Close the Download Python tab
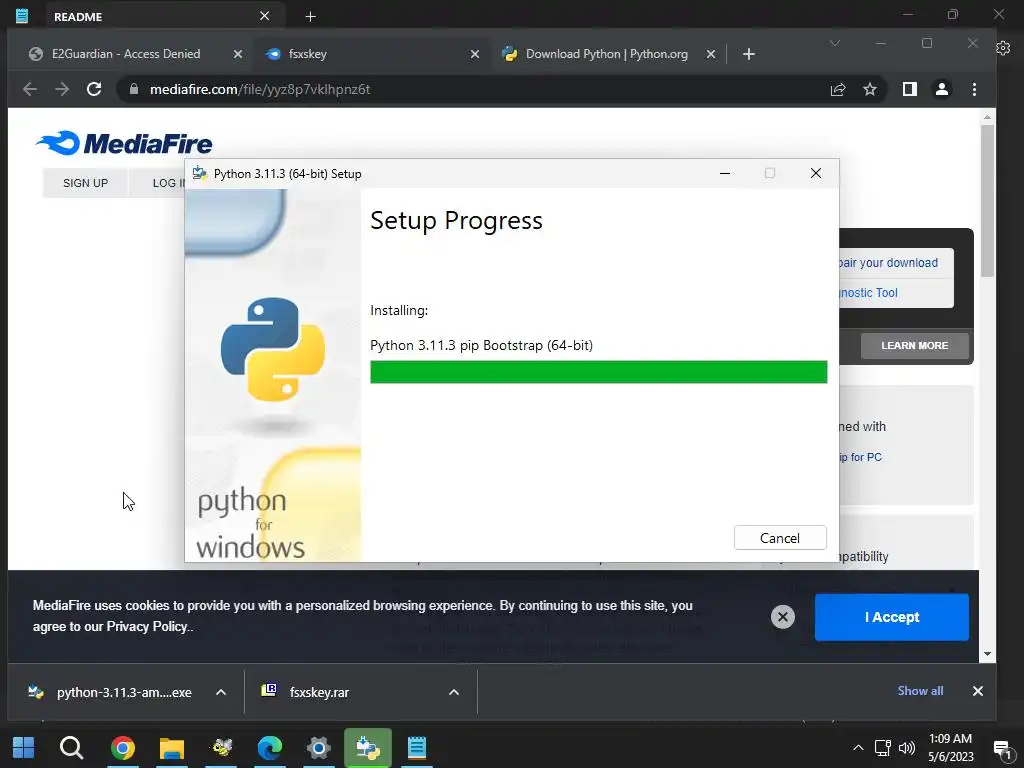The width and height of the screenshot is (1024, 768). [711, 54]
